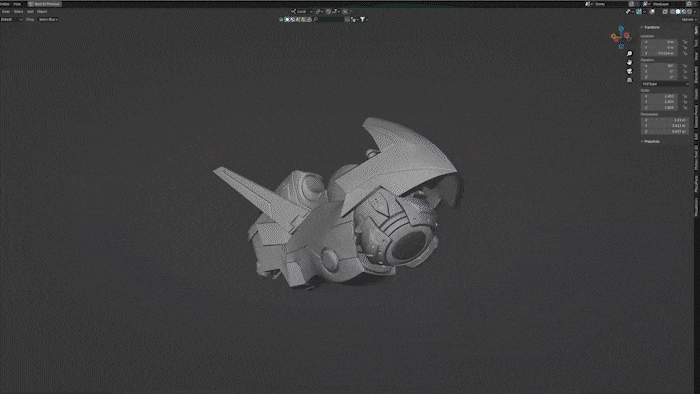The height and width of the screenshot is (394, 700).
Task: Click the Scene name field
Action: [x=609, y=4]
